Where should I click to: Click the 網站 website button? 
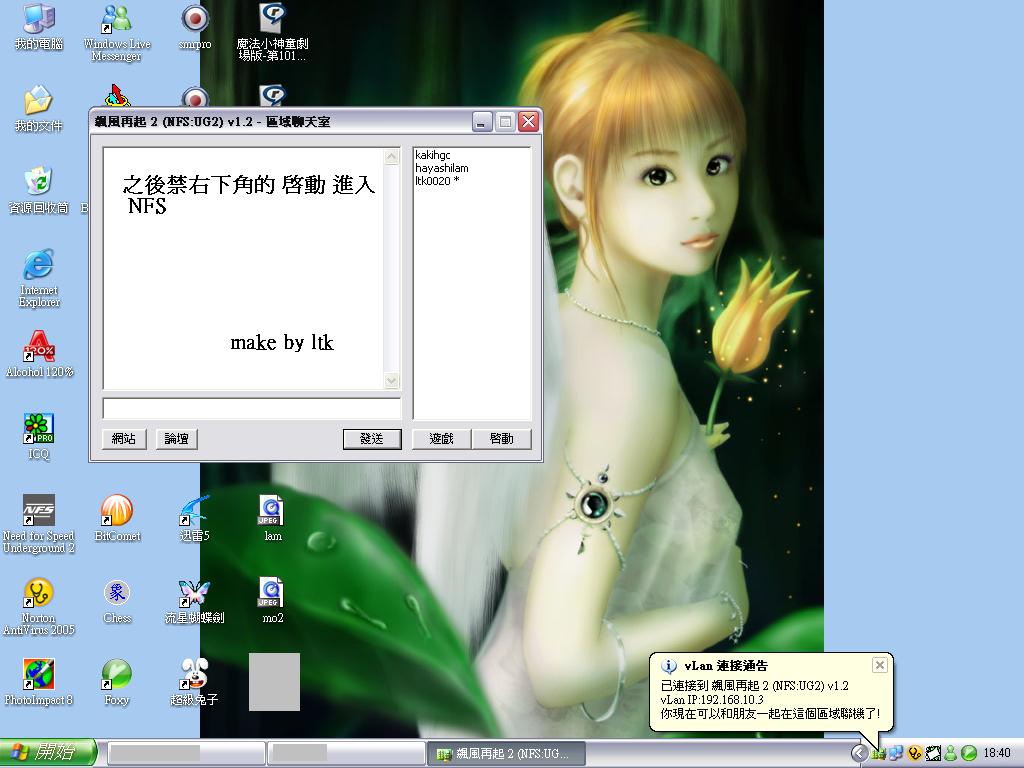pos(124,439)
